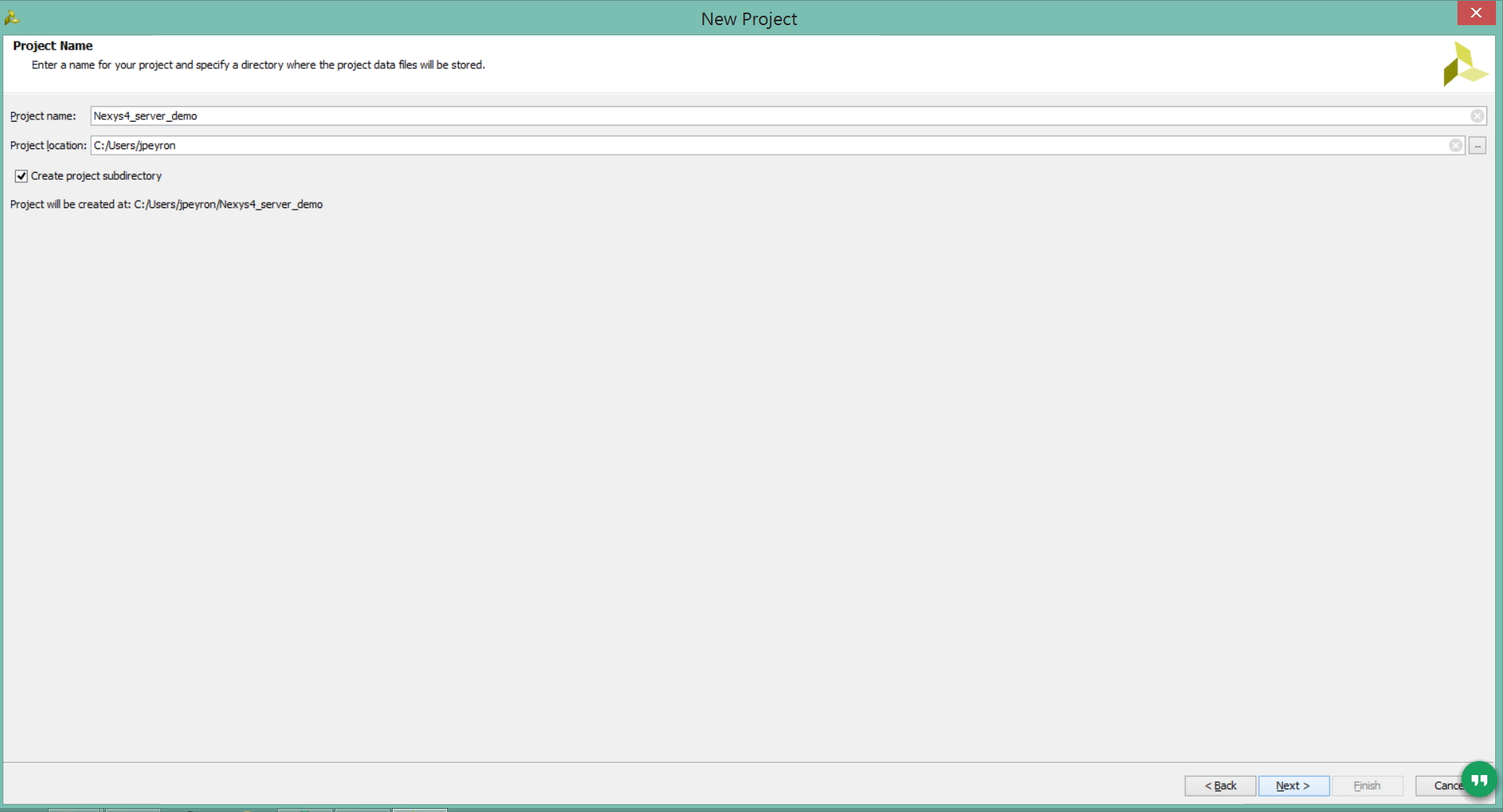Close the New Project dialog
Viewport: 1503px width, 812px height.
pyautogui.click(x=1476, y=13)
